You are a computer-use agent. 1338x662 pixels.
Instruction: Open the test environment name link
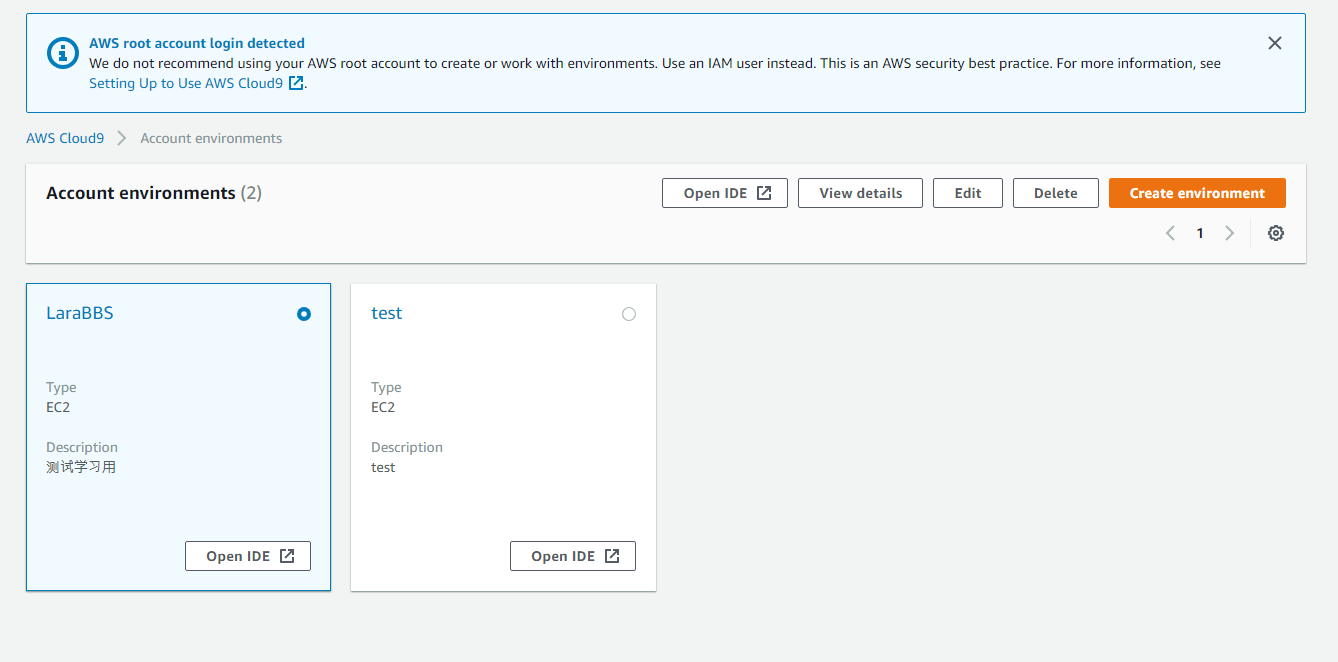click(387, 313)
